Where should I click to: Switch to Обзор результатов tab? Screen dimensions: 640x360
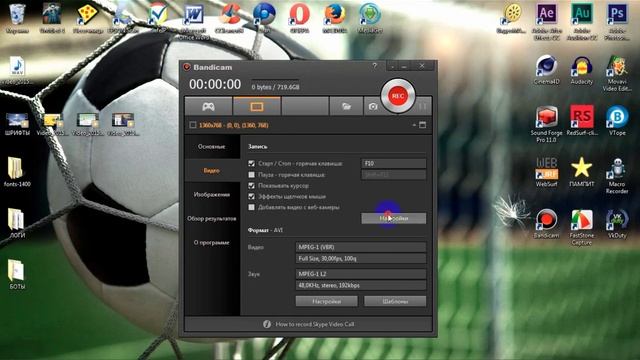click(x=212, y=219)
